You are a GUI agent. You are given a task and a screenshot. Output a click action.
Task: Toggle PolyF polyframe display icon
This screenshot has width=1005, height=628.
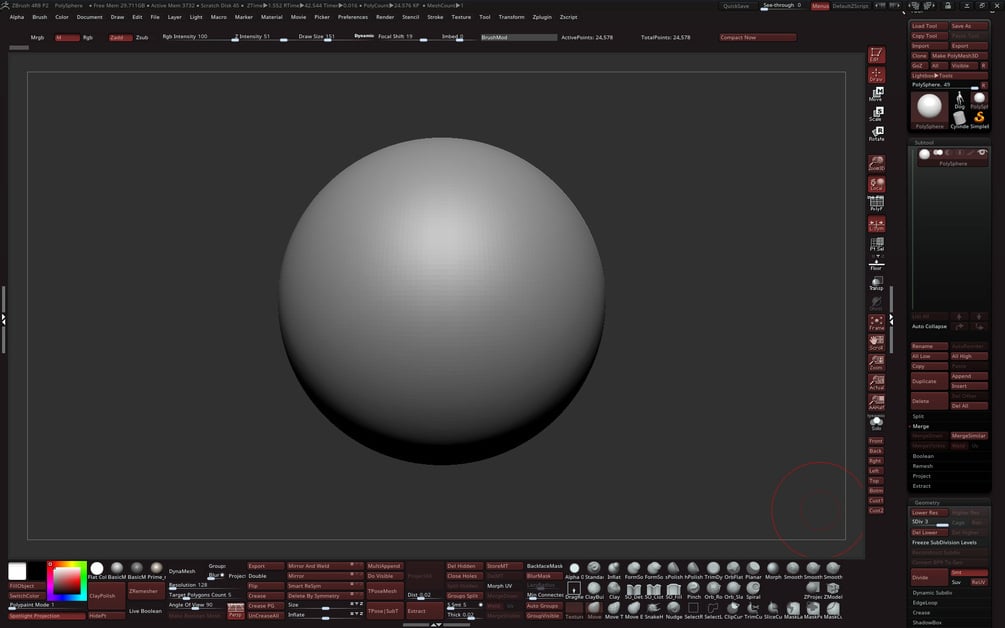click(876, 204)
